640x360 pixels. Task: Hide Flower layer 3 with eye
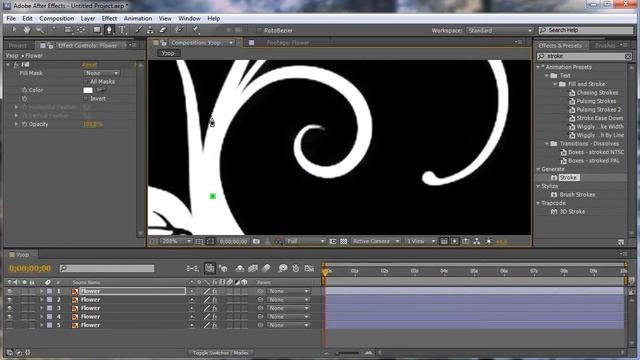[x=10, y=308]
